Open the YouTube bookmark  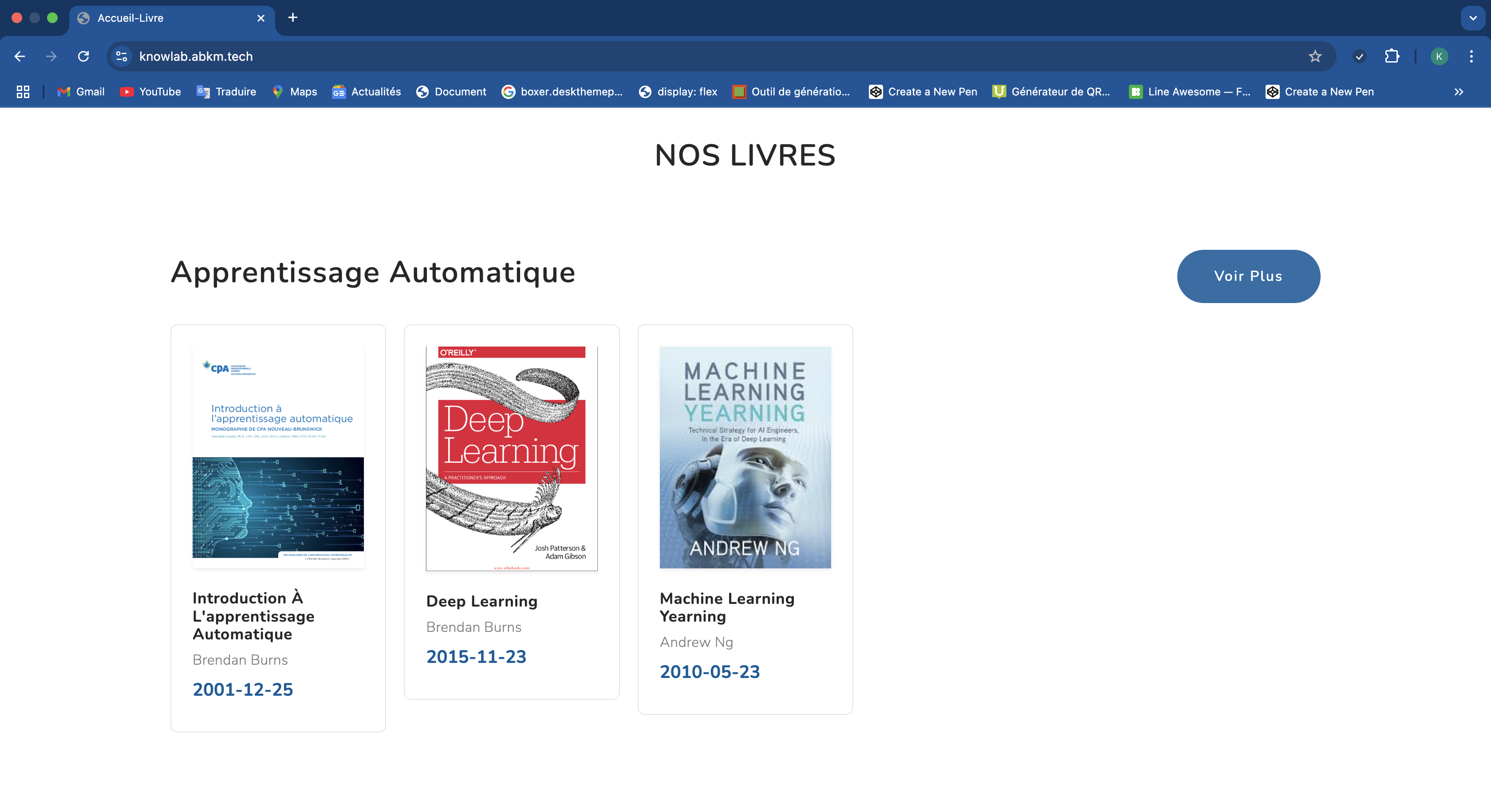(x=150, y=91)
